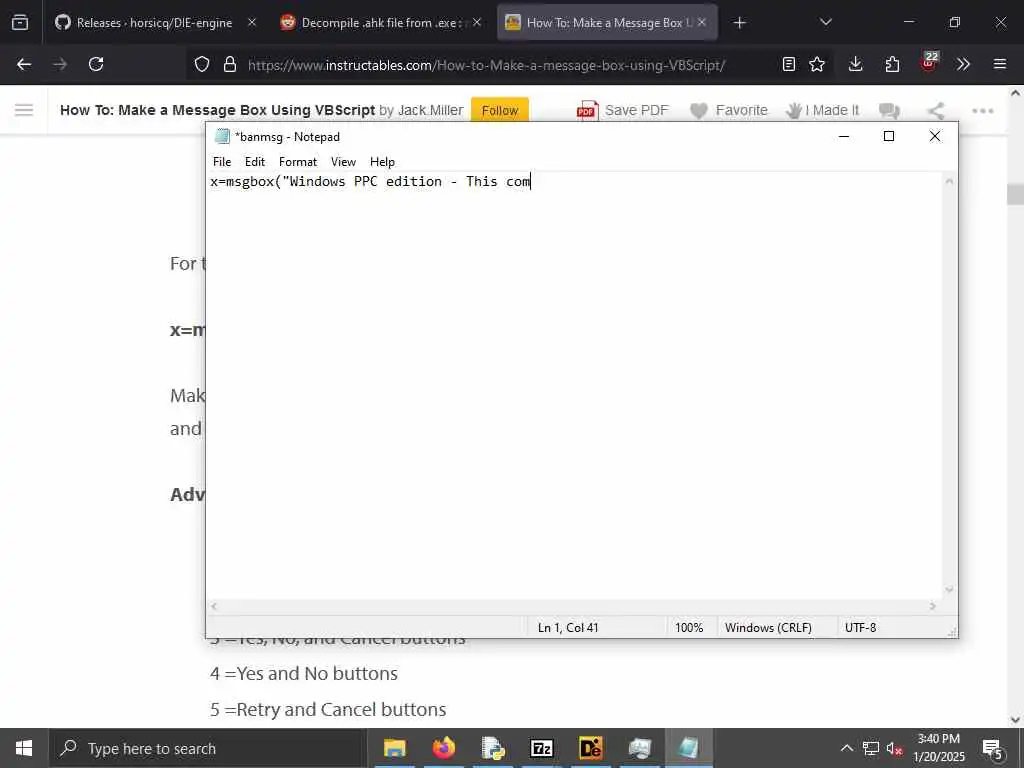
Task: Open muted volume tray icon
Action: point(894,748)
